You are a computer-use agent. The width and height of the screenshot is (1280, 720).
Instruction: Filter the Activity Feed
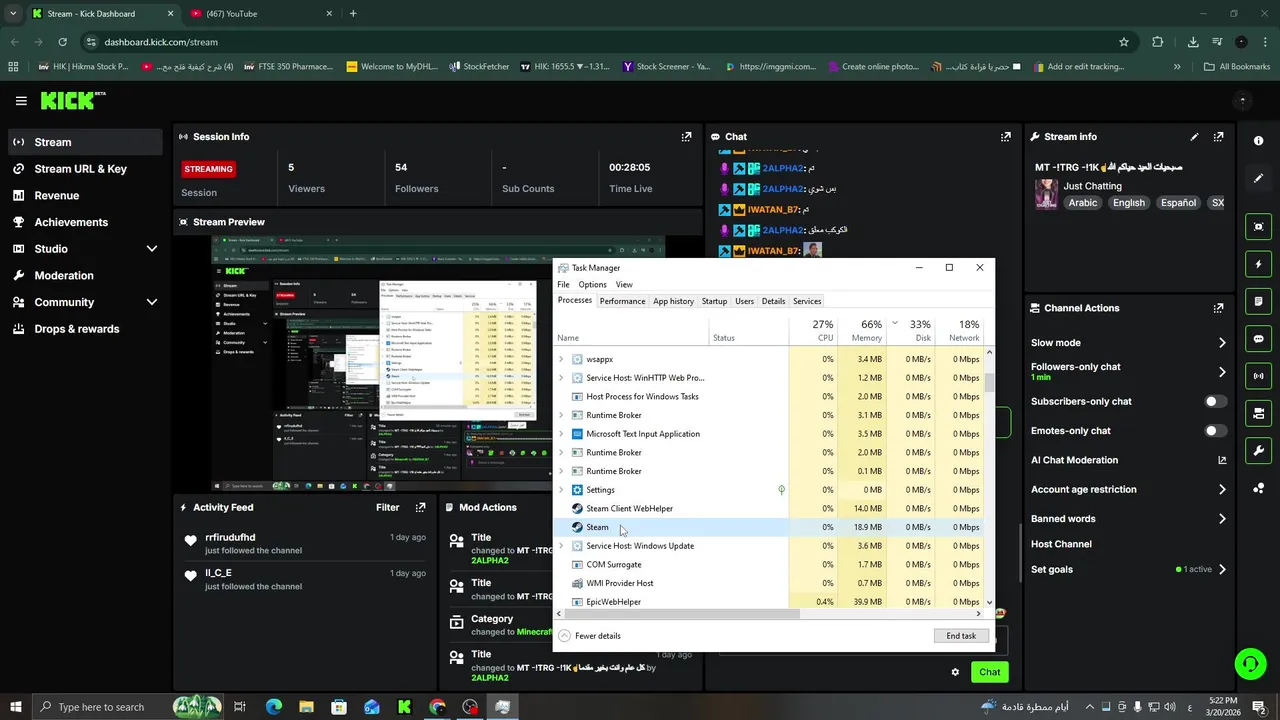coord(387,508)
